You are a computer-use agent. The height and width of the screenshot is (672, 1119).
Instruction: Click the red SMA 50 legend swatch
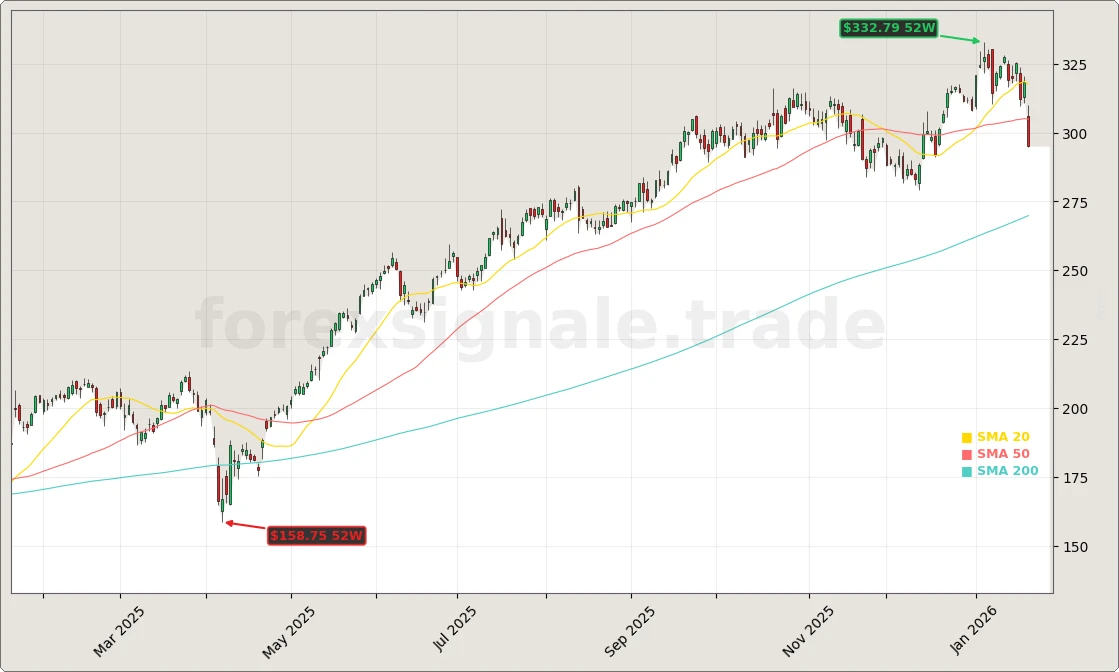point(966,455)
